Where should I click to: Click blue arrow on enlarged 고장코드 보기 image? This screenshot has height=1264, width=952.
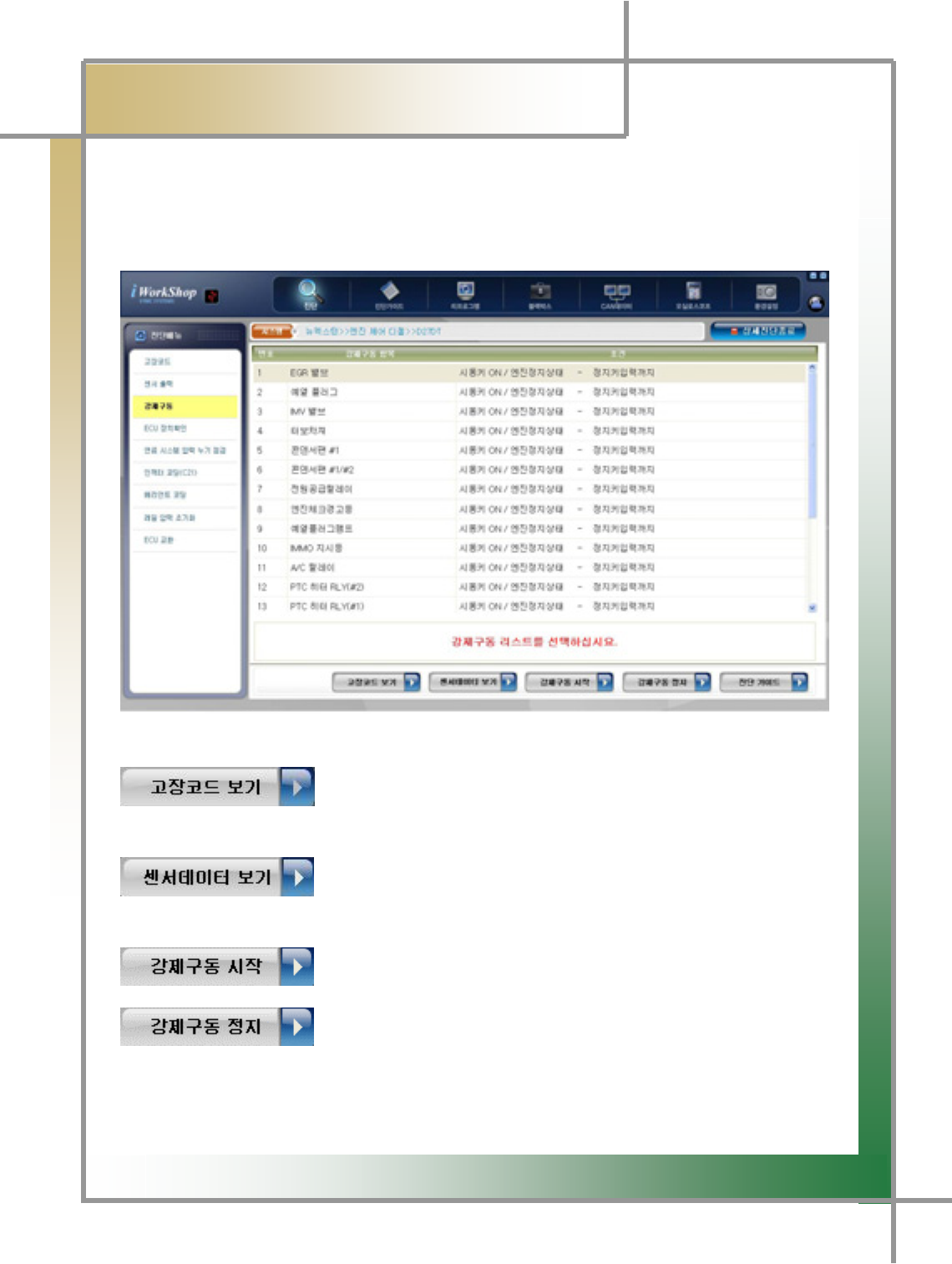(x=296, y=786)
